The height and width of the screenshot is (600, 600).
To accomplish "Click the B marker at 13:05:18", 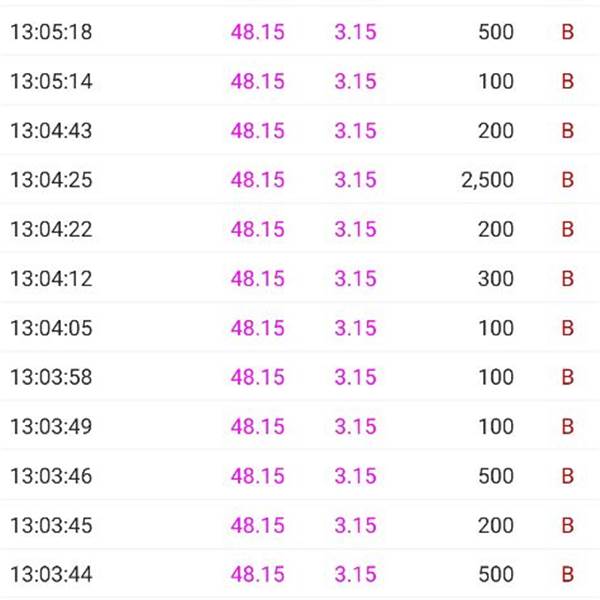I will tap(568, 32).
